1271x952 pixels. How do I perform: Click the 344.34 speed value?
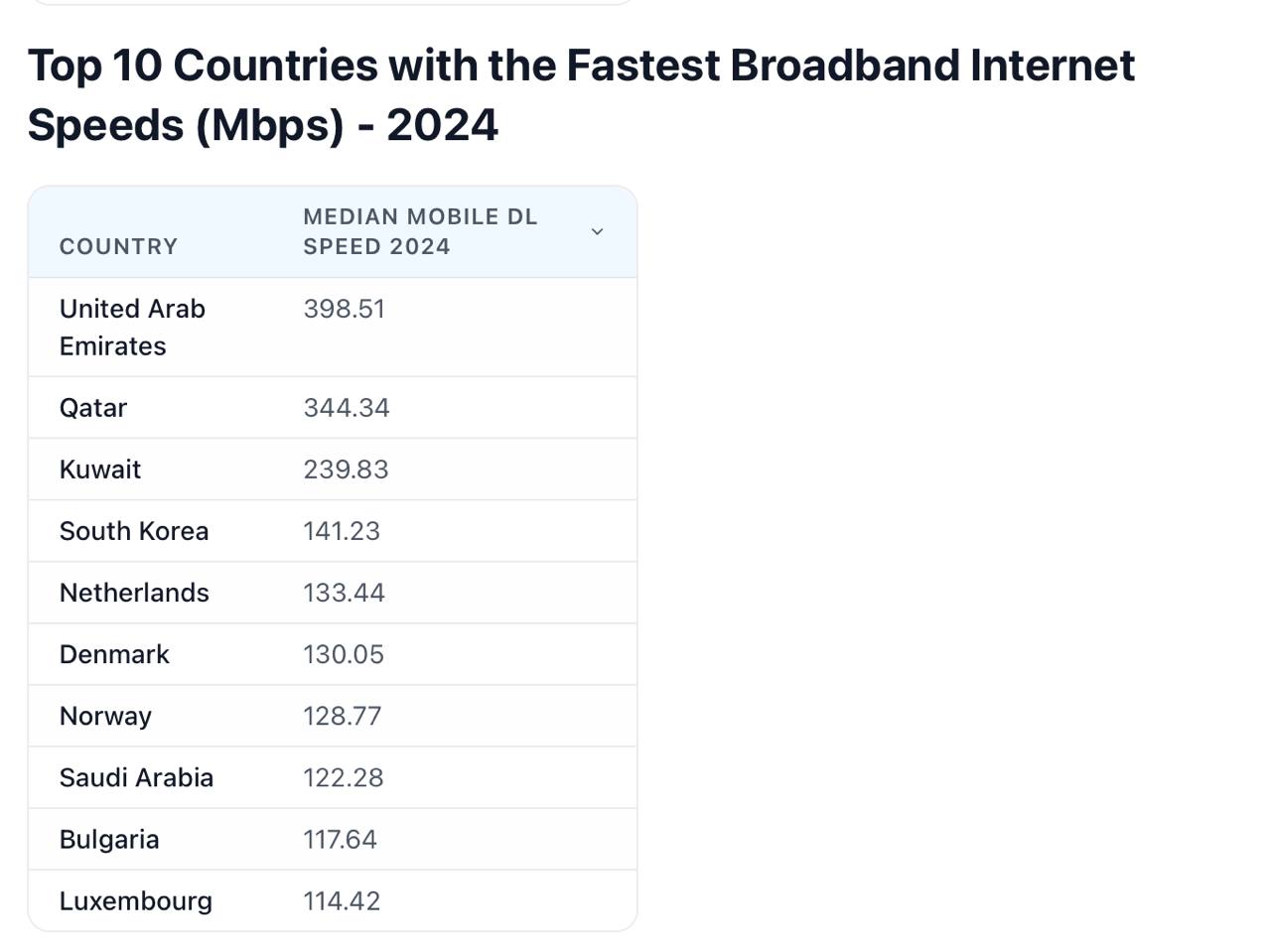(347, 408)
